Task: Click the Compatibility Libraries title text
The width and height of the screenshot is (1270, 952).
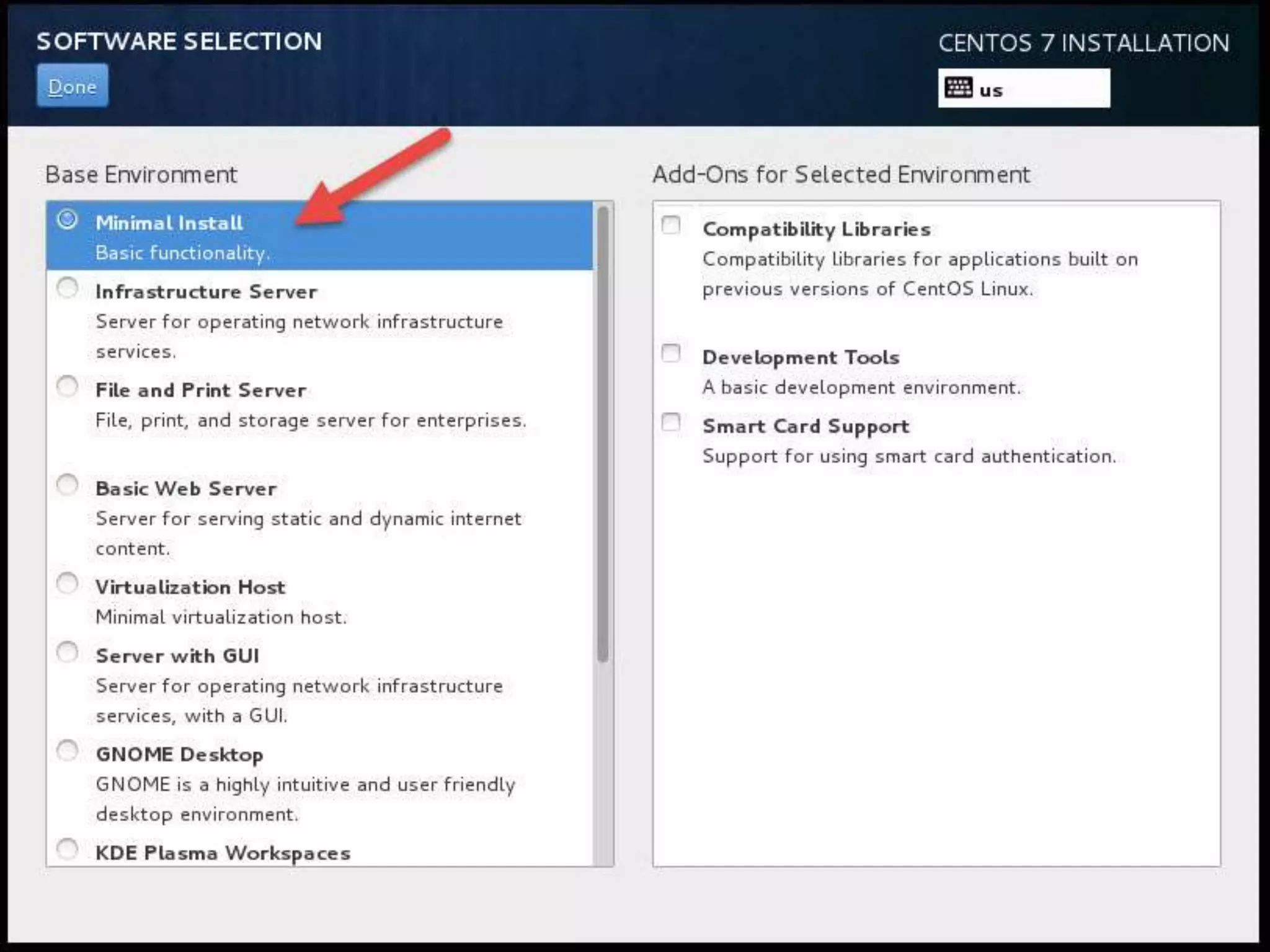Action: coord(816,229)
